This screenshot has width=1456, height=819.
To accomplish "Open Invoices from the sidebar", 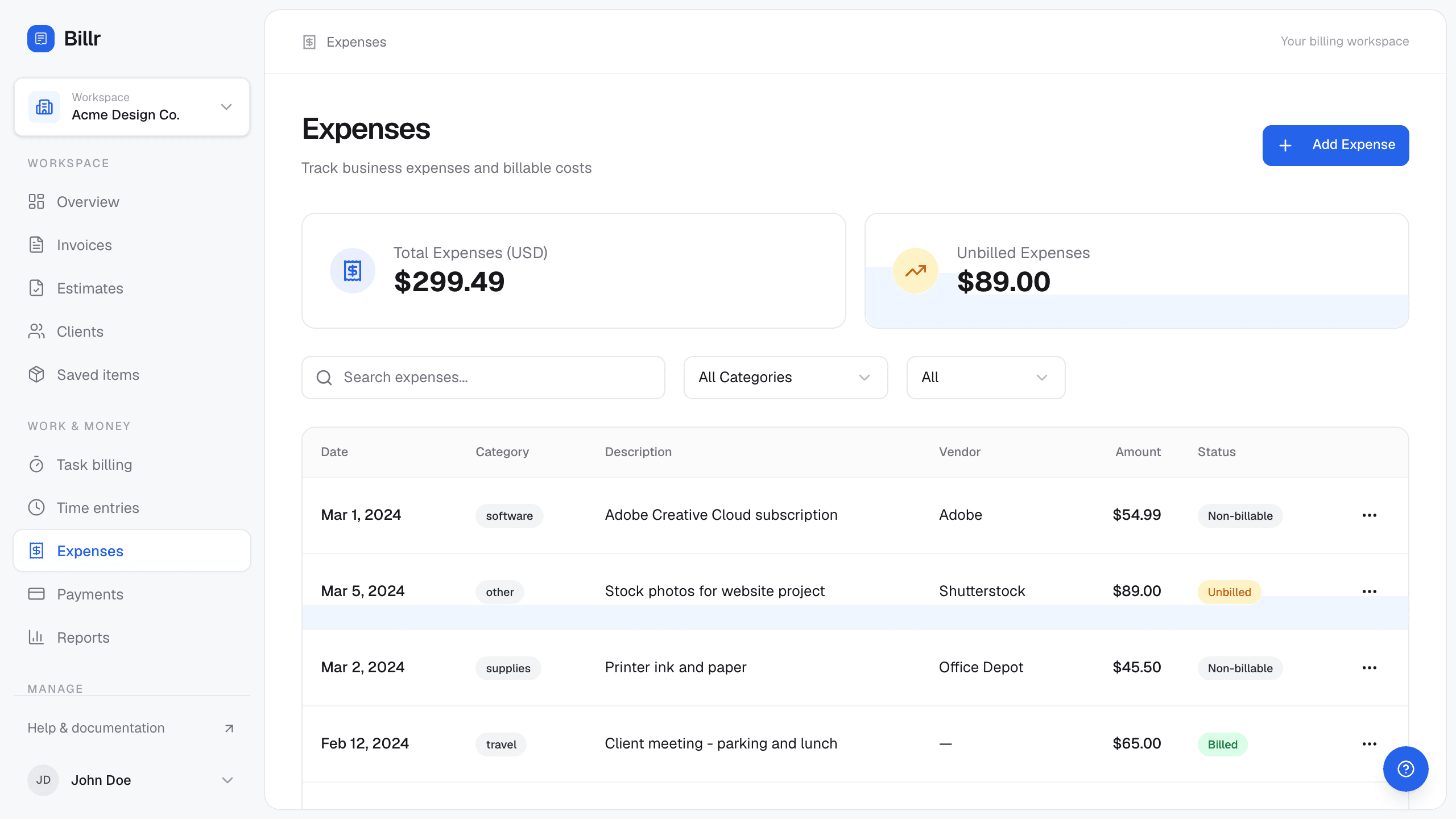I will [132, 245].
